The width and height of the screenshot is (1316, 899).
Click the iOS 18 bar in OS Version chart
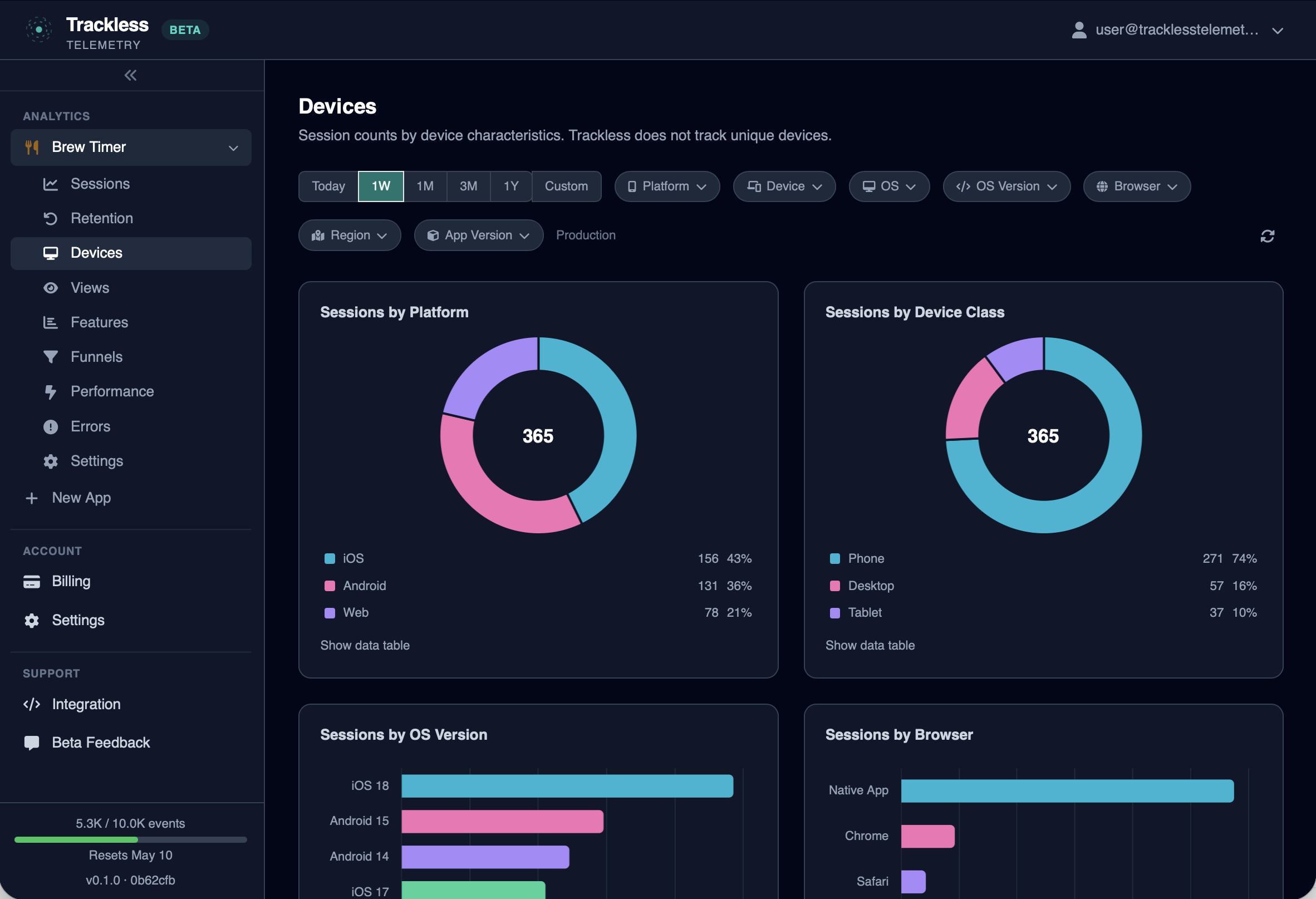(567, 787)
